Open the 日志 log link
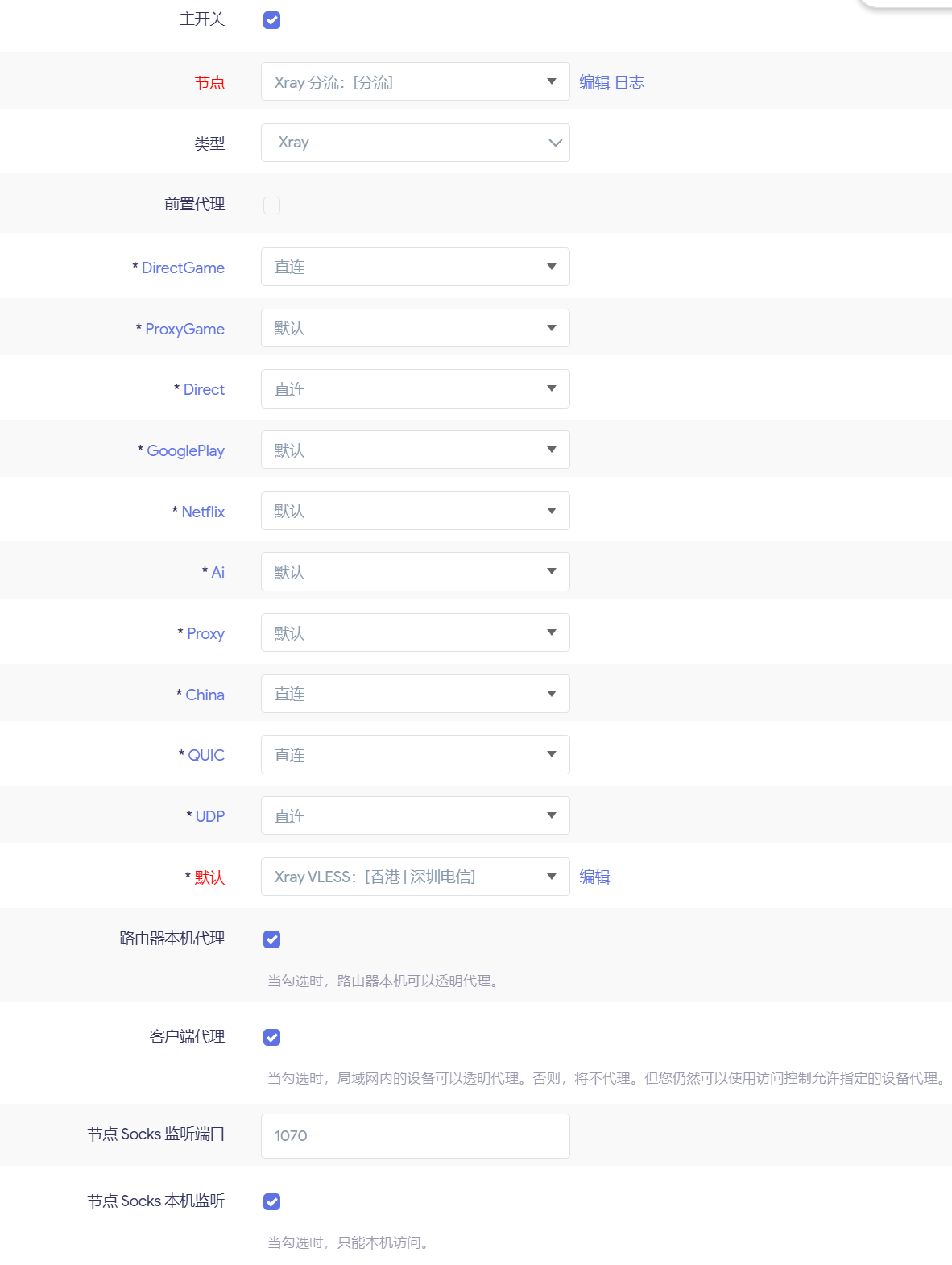The height and width of the screenshot is (1265, 952). point(629,82)
